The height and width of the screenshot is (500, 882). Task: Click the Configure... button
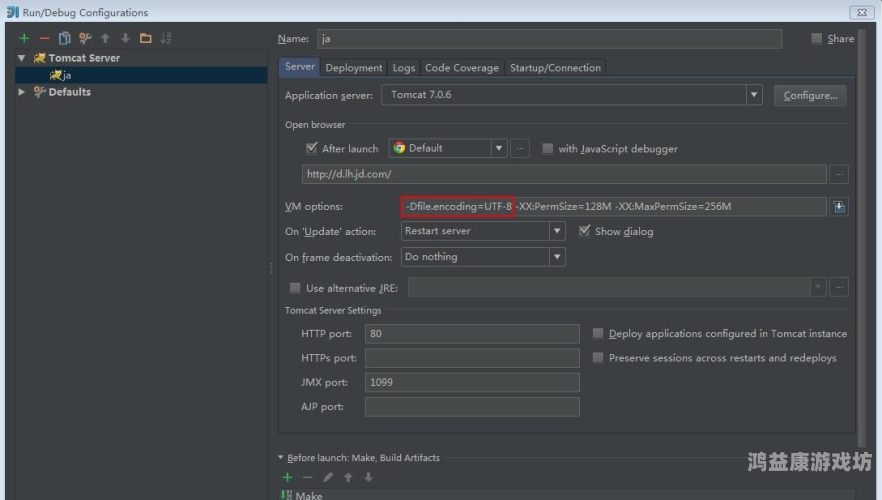coord(810,96)
